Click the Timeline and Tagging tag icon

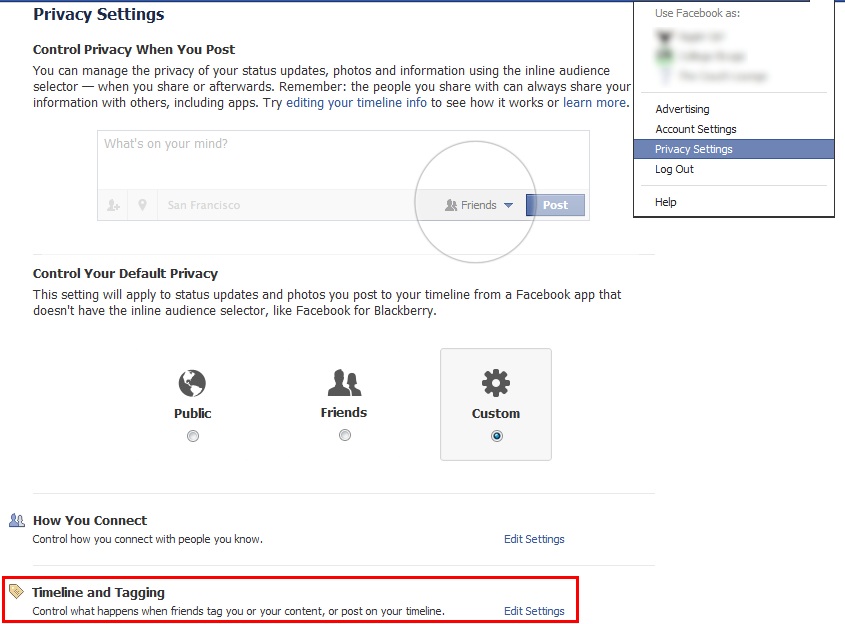pyautogui.click(x=17, y=591)
